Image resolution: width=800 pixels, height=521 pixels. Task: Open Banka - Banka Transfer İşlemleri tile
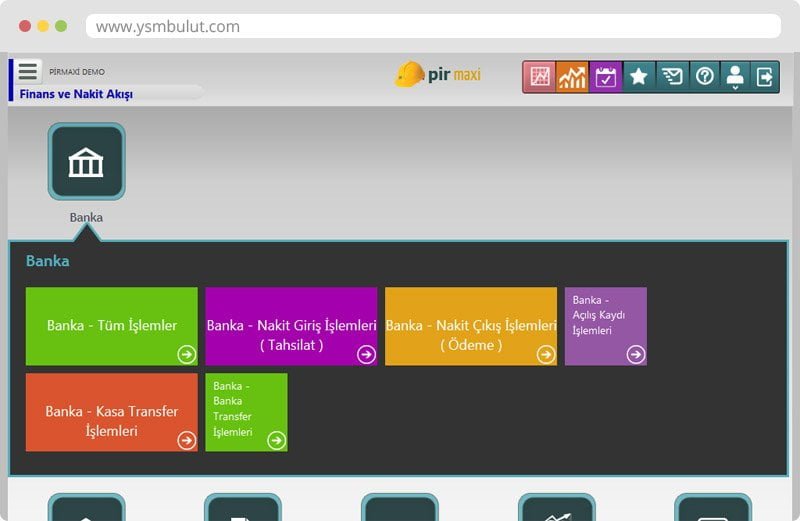click(246, 412)
